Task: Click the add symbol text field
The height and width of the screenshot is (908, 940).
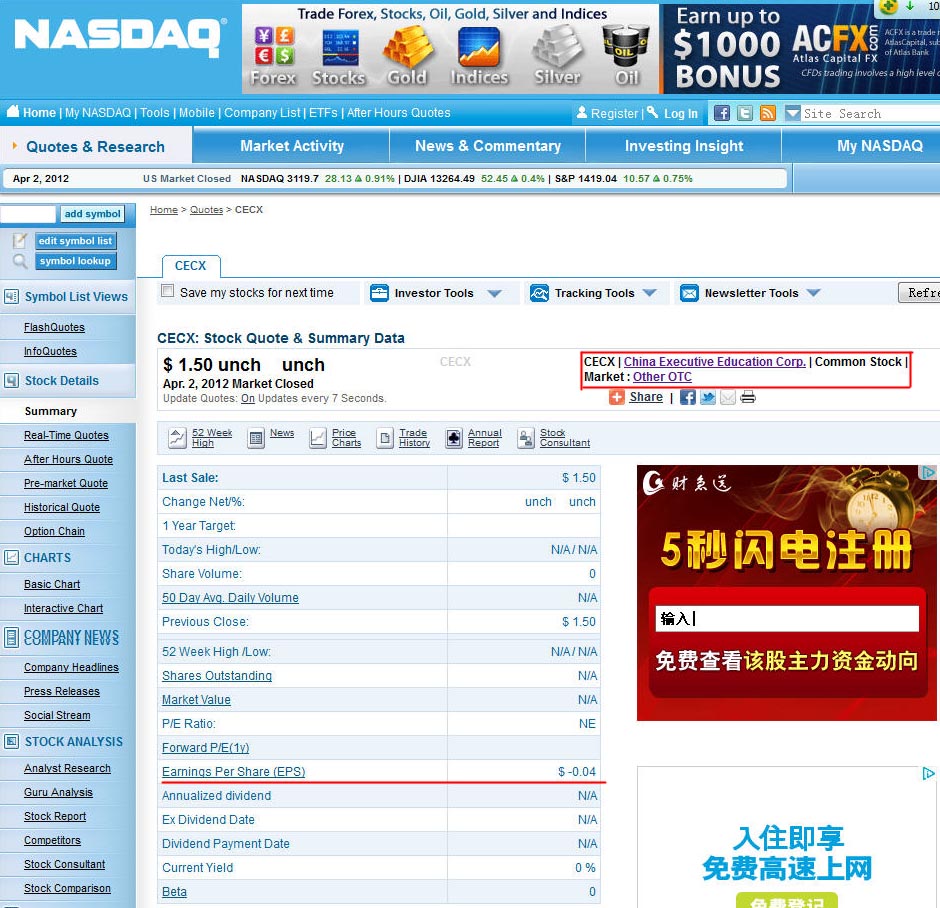Action: pyautogui.click(x=28, y=214)
